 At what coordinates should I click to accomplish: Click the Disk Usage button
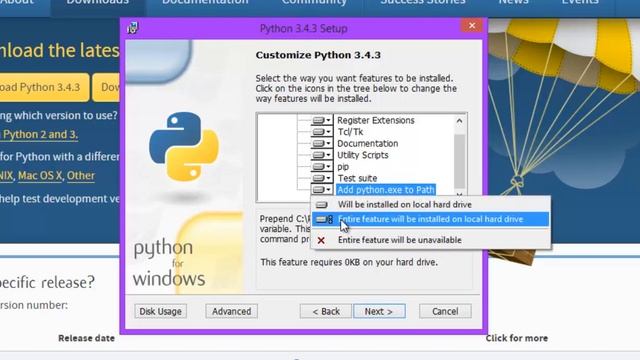(160, 311)
